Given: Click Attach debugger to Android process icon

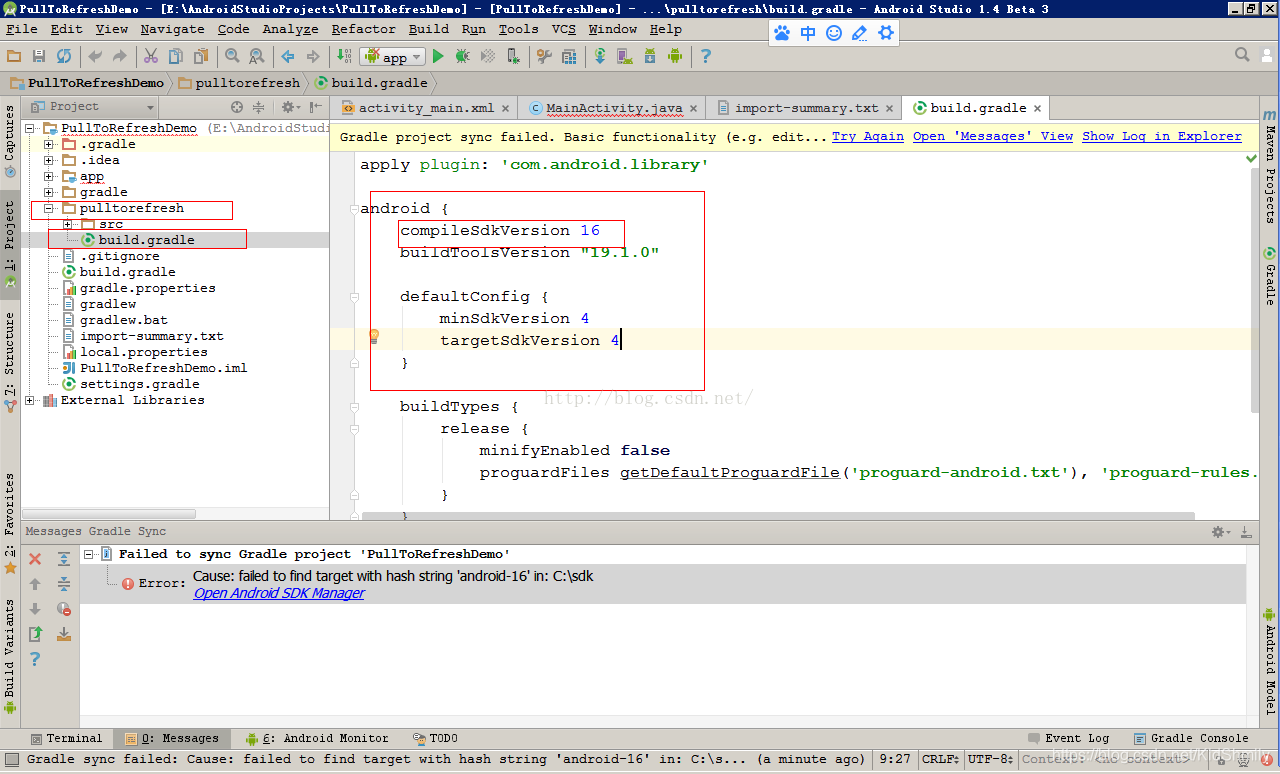Looking at the screenshot, I should tap(513, 56).
